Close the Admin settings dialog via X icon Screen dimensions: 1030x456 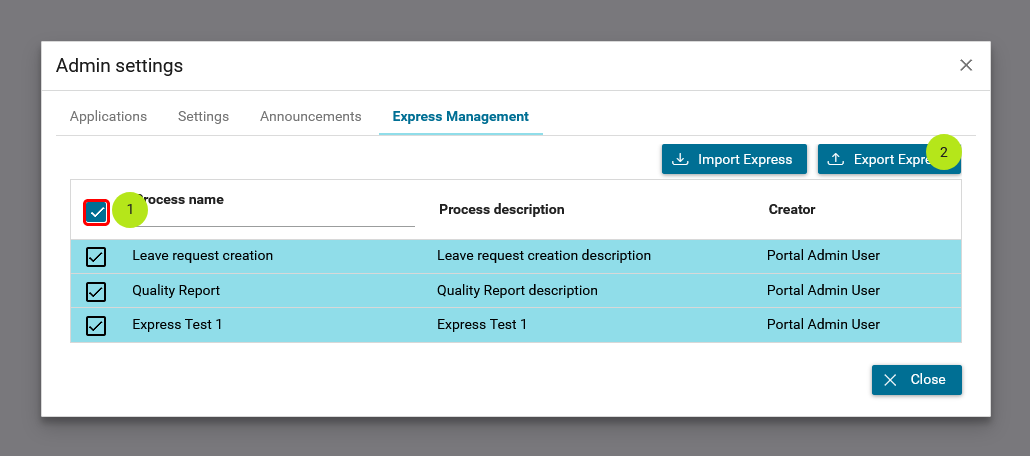(966, 65)
